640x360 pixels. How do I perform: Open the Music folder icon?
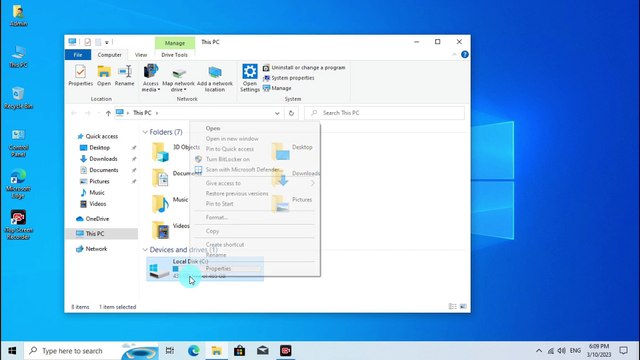(160, 204)
